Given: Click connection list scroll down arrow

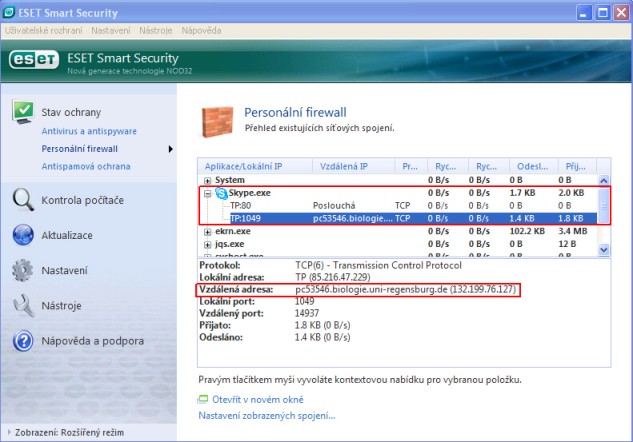Looking at the screenshot, I should point(604,250).
